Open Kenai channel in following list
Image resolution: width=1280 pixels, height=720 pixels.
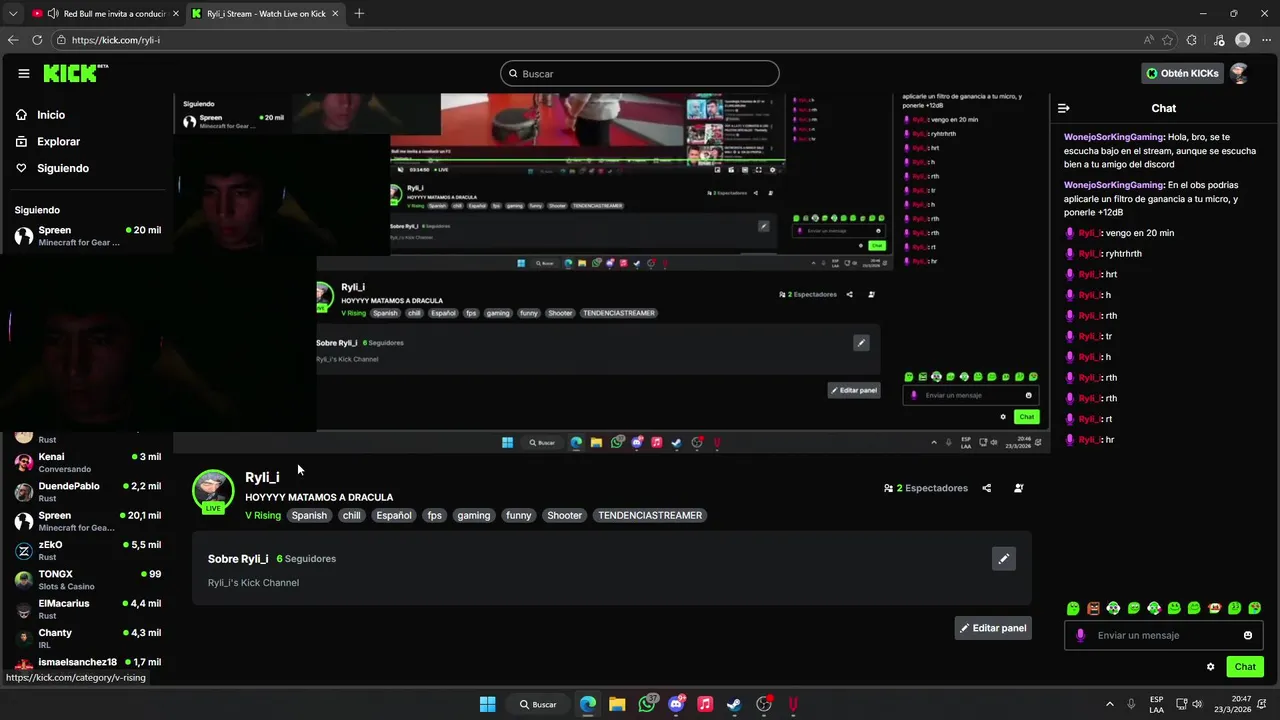pos(87,462)
